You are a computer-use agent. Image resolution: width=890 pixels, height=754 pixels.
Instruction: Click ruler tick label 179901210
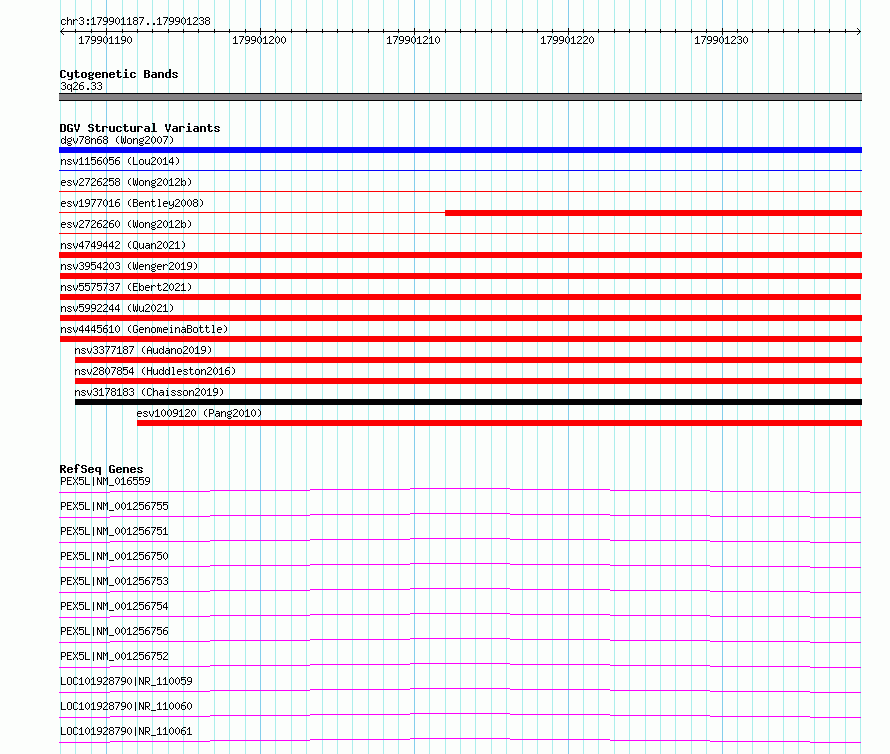[413, 40]
